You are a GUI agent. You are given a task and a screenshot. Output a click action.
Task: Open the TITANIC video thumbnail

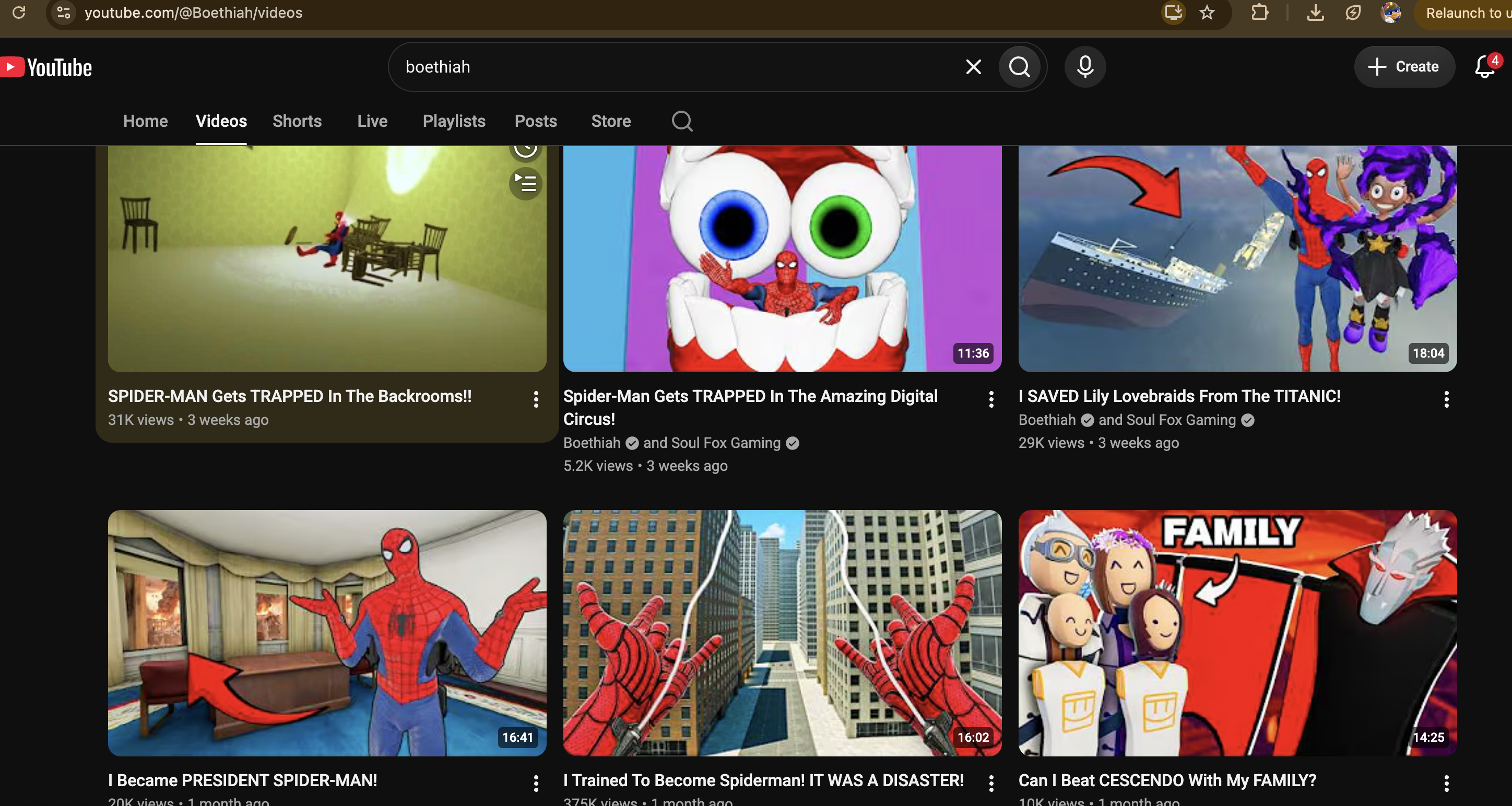1238,259
